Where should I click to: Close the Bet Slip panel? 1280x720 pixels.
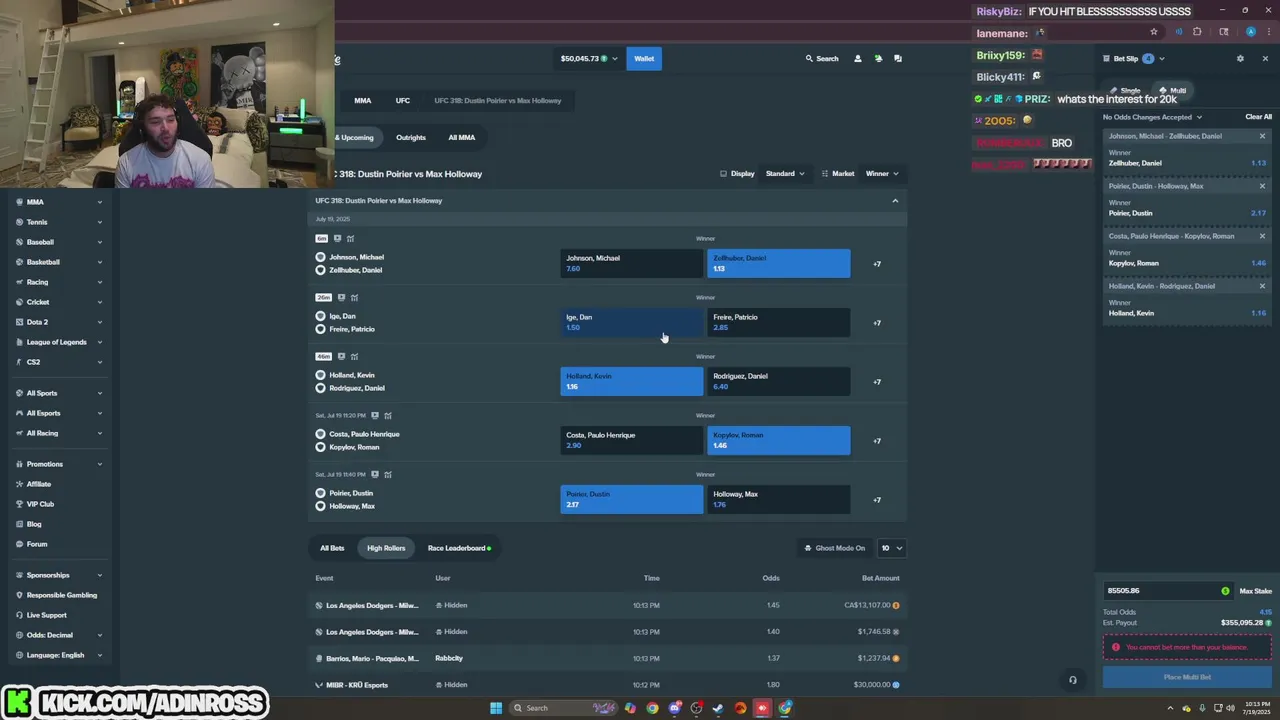pos(1265,59)
